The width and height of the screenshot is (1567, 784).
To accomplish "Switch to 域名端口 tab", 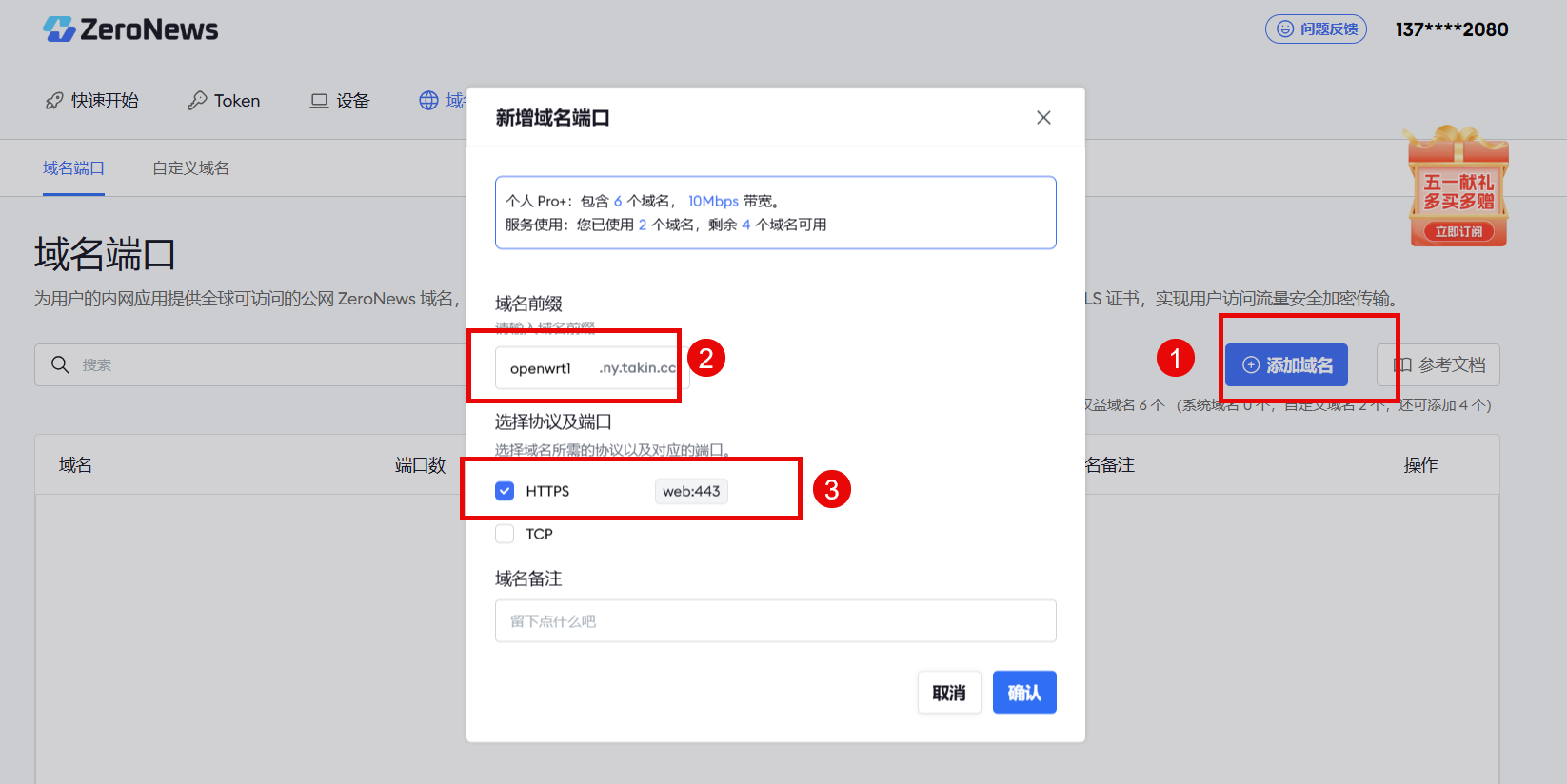I will [x=73, y=168].
